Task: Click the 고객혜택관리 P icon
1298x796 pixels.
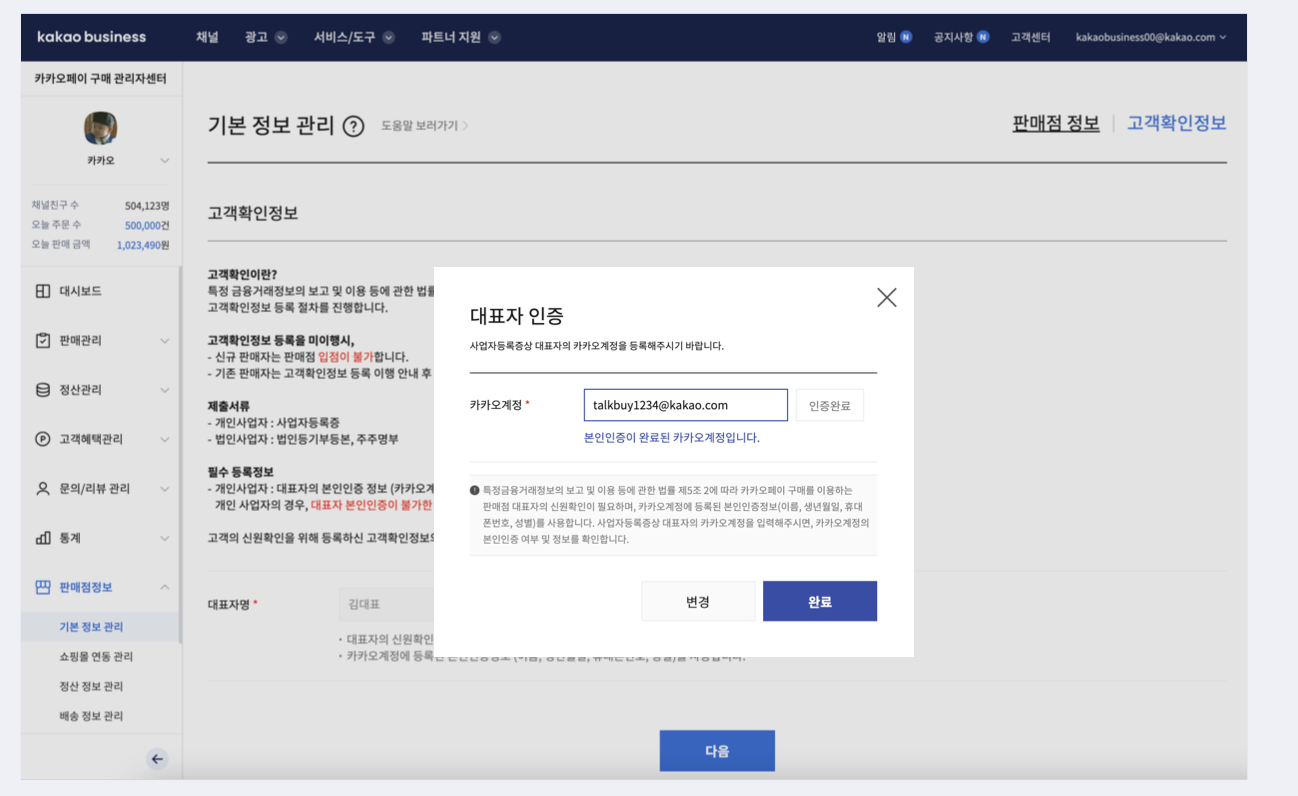Action: click(x=42, y=439)
